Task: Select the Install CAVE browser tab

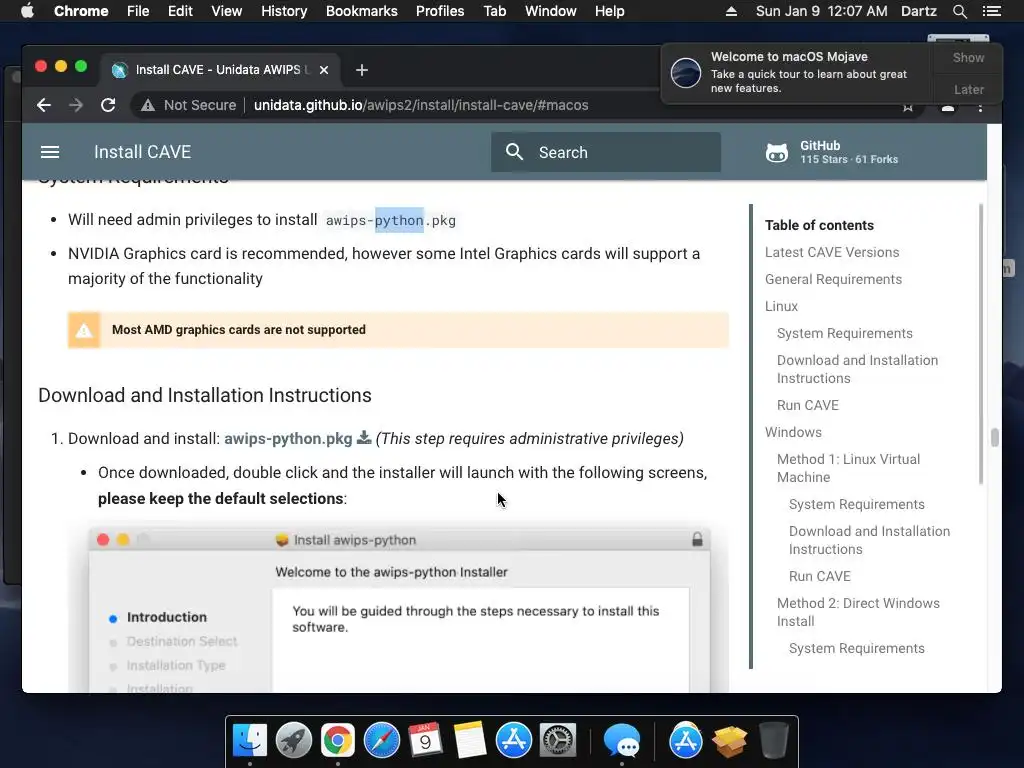Action: (220, 70)
